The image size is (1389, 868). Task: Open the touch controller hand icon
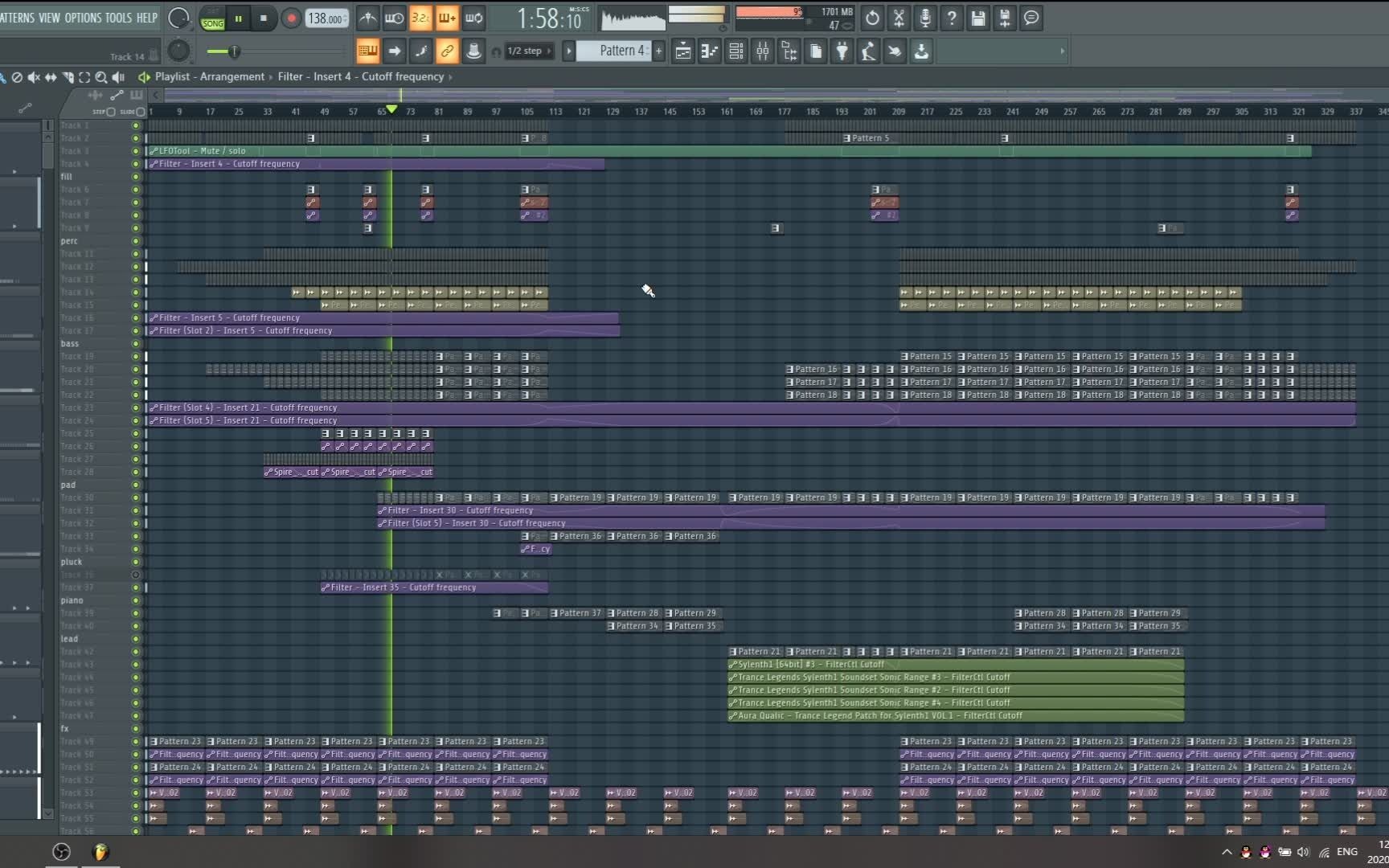coord(895,51)
